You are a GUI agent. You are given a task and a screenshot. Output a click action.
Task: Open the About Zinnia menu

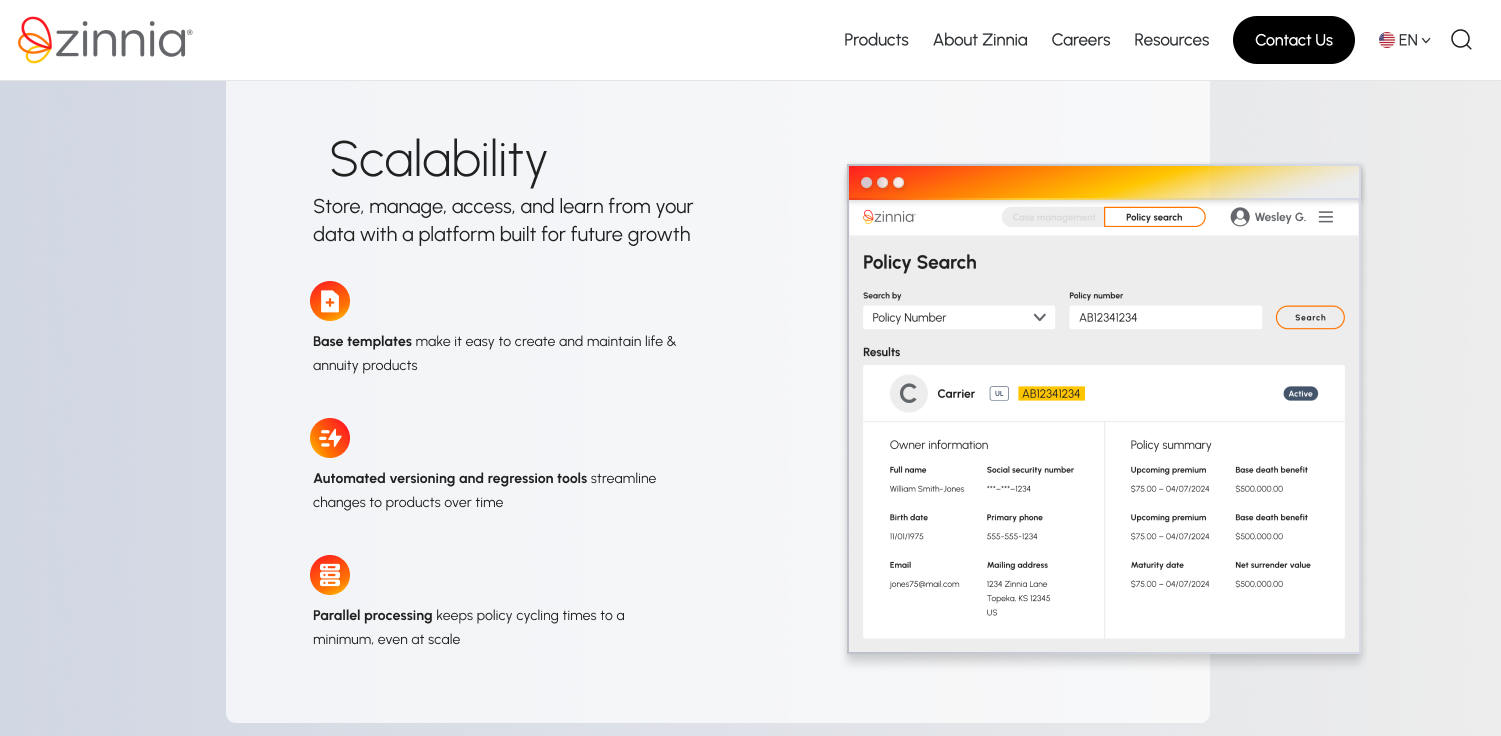(980, 40)
